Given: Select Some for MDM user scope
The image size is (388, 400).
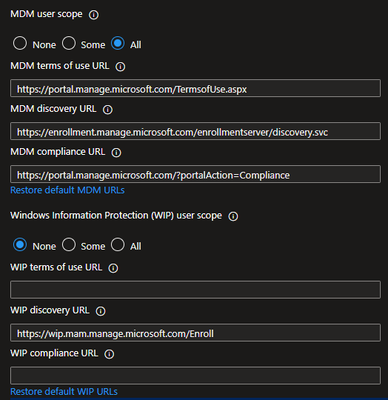Looking at the screenshot, I should [x=69, y=43].
